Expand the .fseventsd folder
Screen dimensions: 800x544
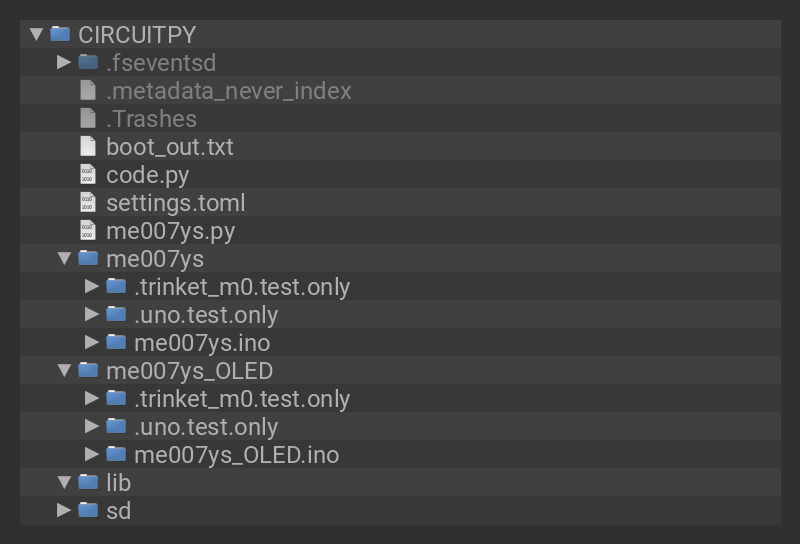click(64, 63)
